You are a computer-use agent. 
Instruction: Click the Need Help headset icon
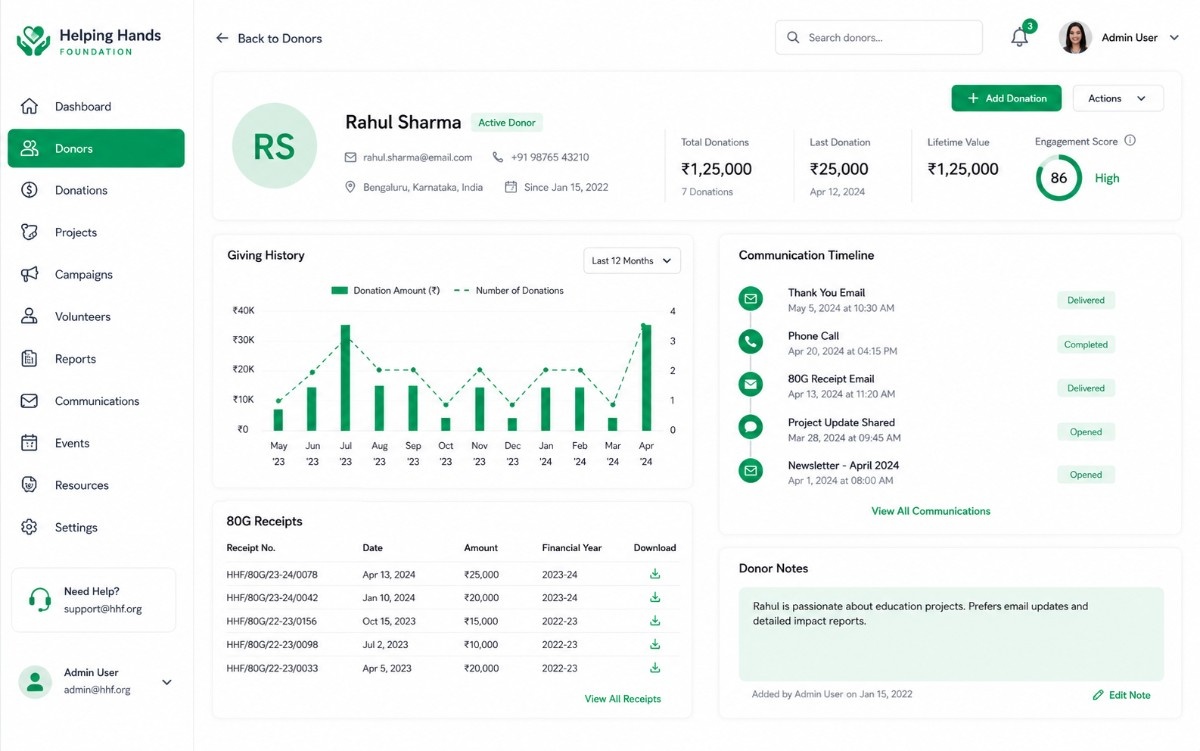(40, 599)
